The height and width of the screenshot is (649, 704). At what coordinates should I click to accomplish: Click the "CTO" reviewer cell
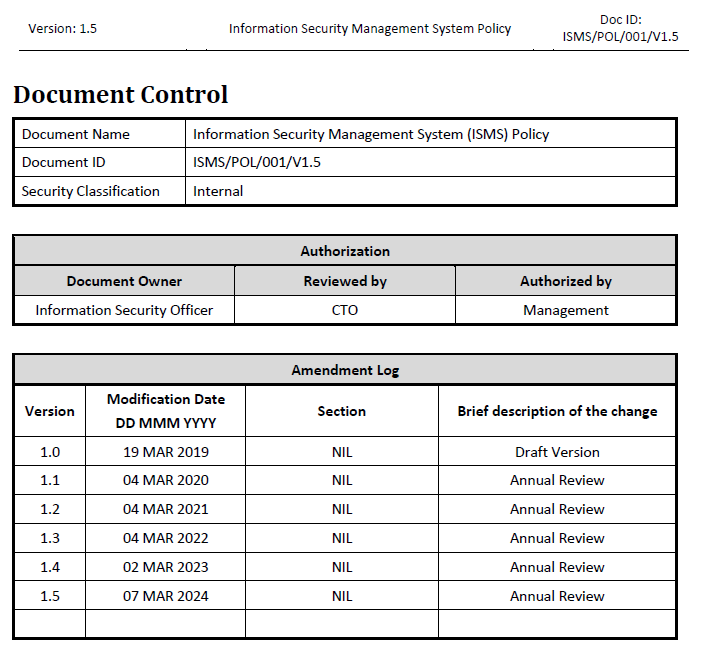(x=345, y=310)
